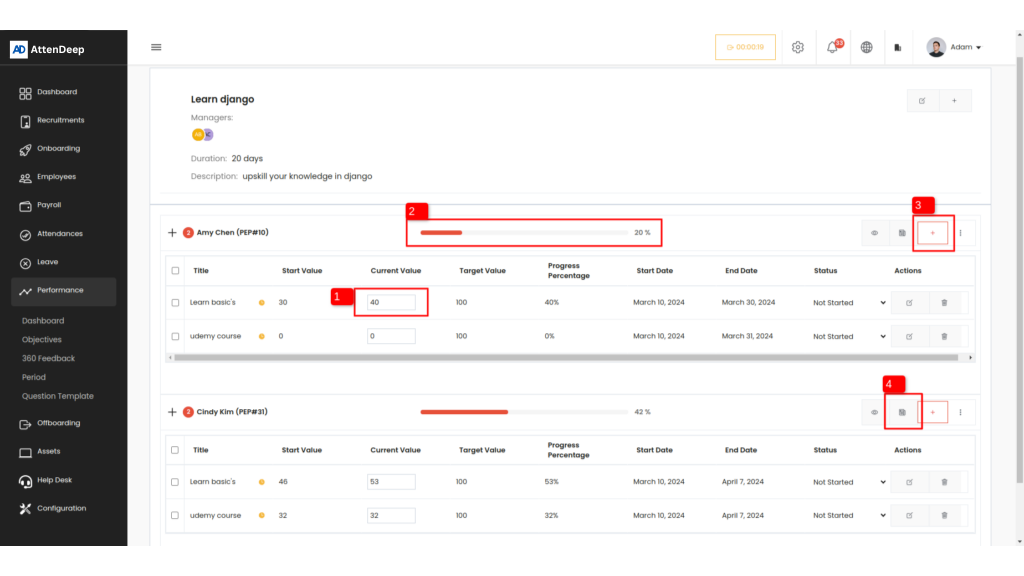
Task: Open three-dot menu for Amy Chen
Action: point(961,233)
